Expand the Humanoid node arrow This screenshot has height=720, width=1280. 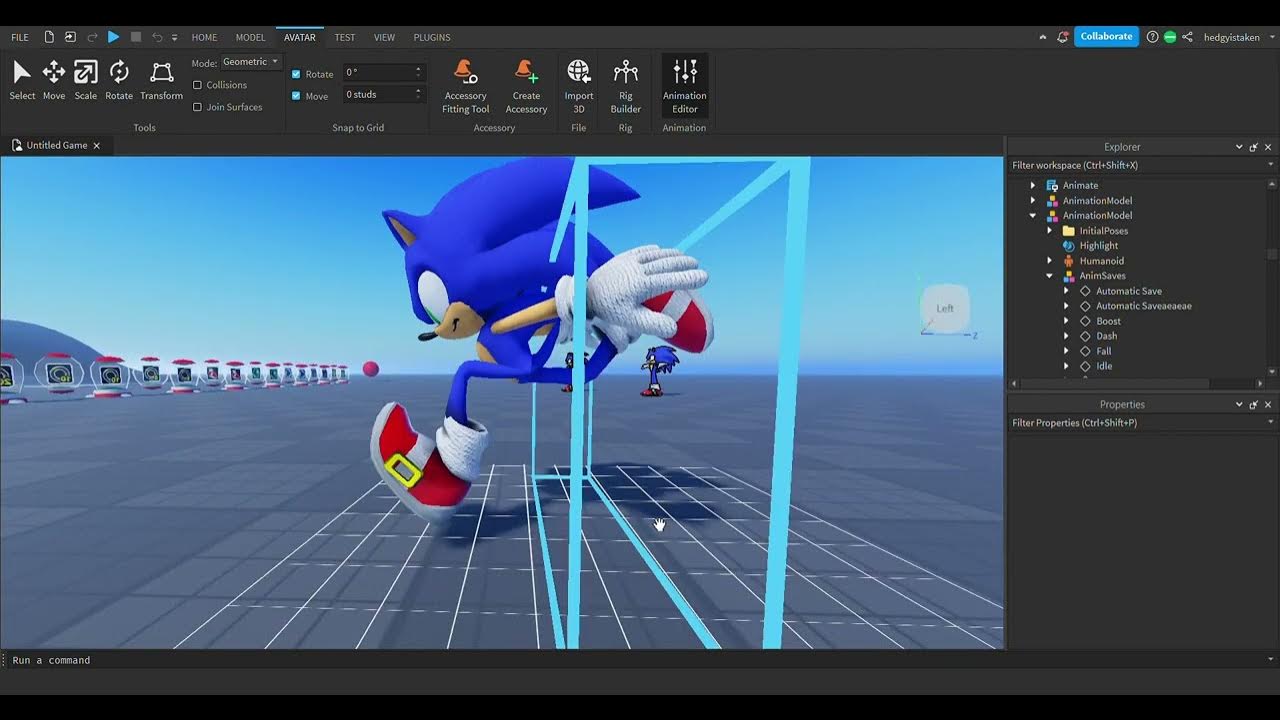click(1049, 261)
